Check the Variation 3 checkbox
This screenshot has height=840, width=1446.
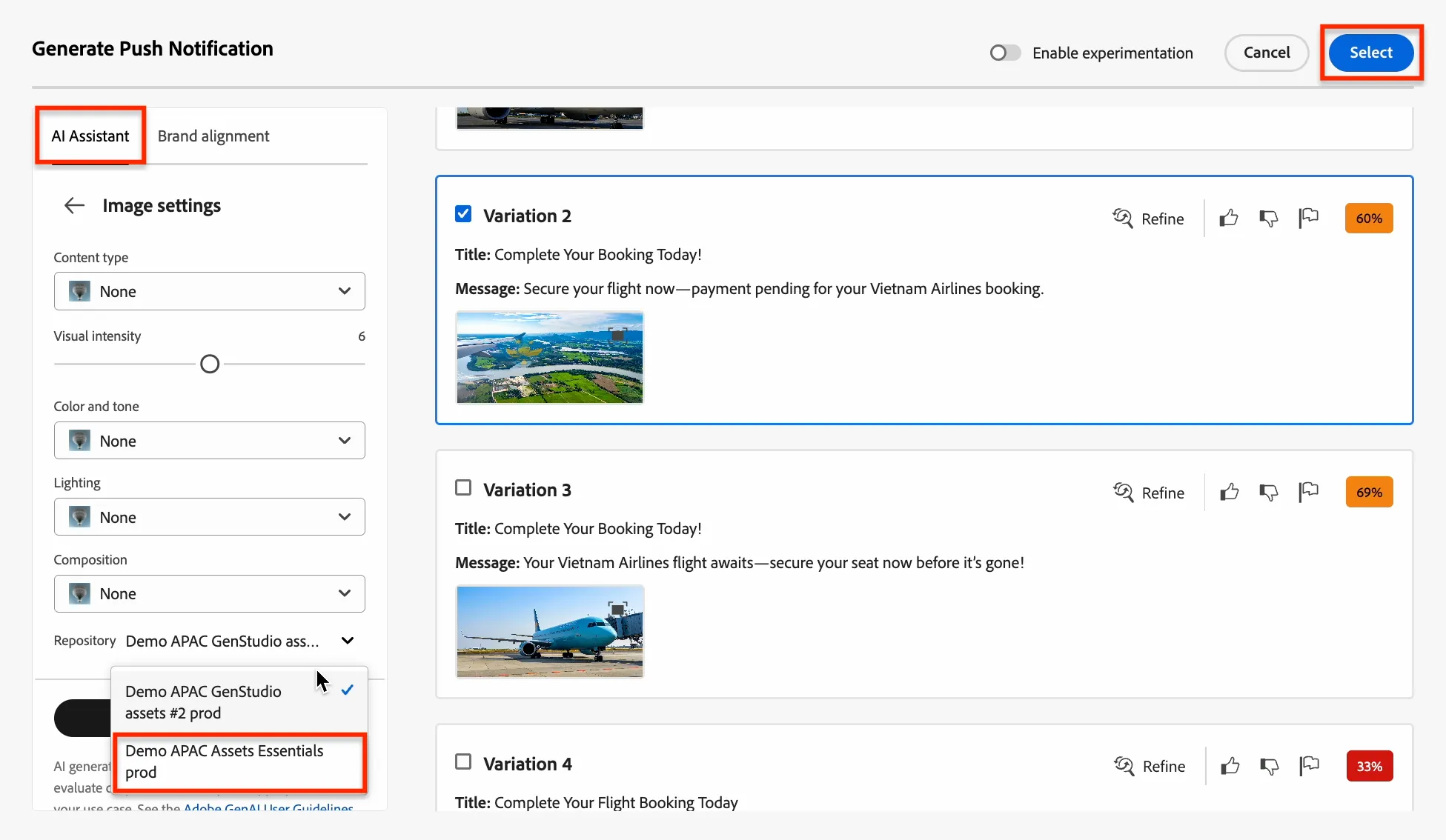click(463, 487)
